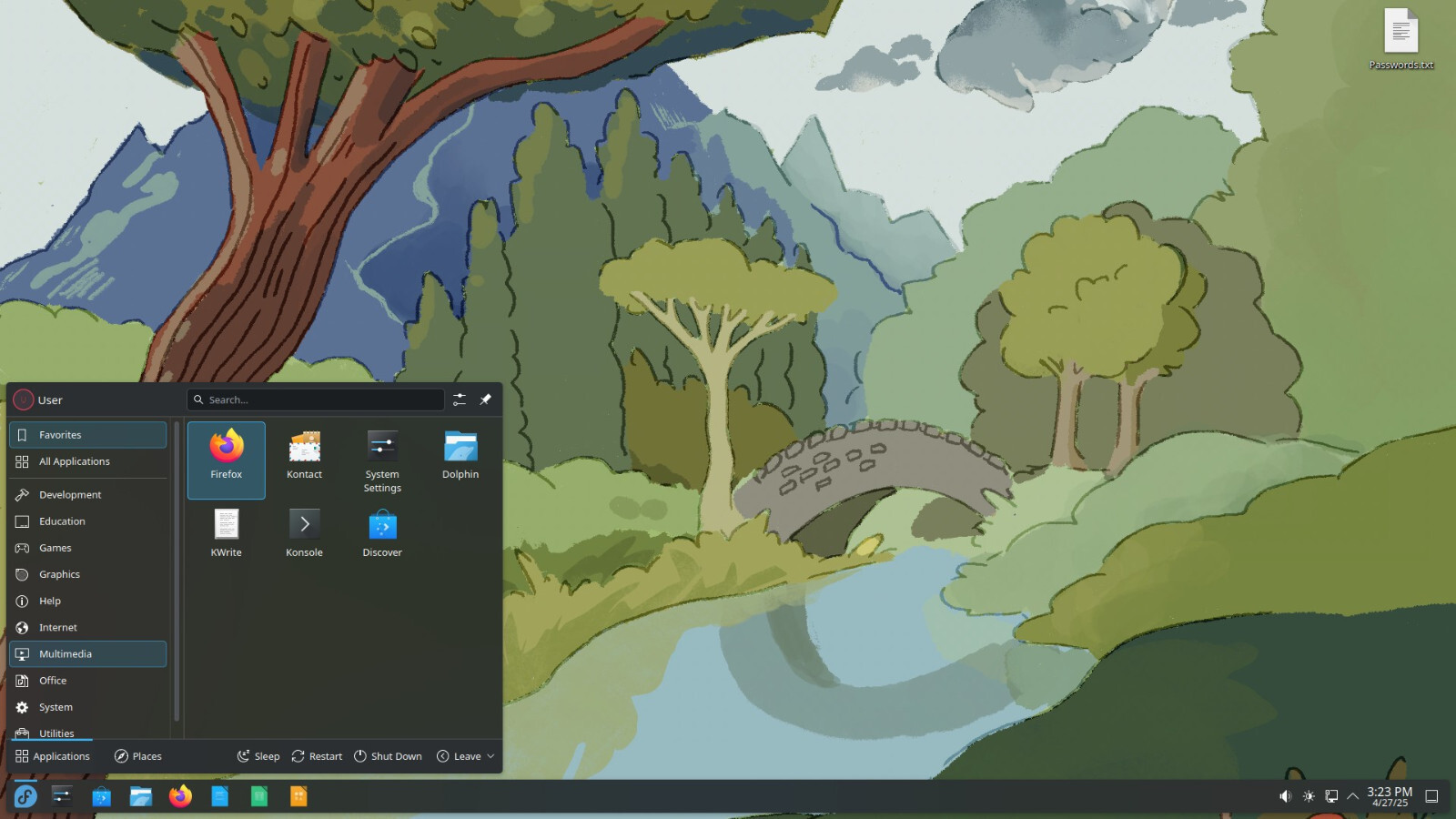
Task: Open the Education category
Action: tap(88, 521)
